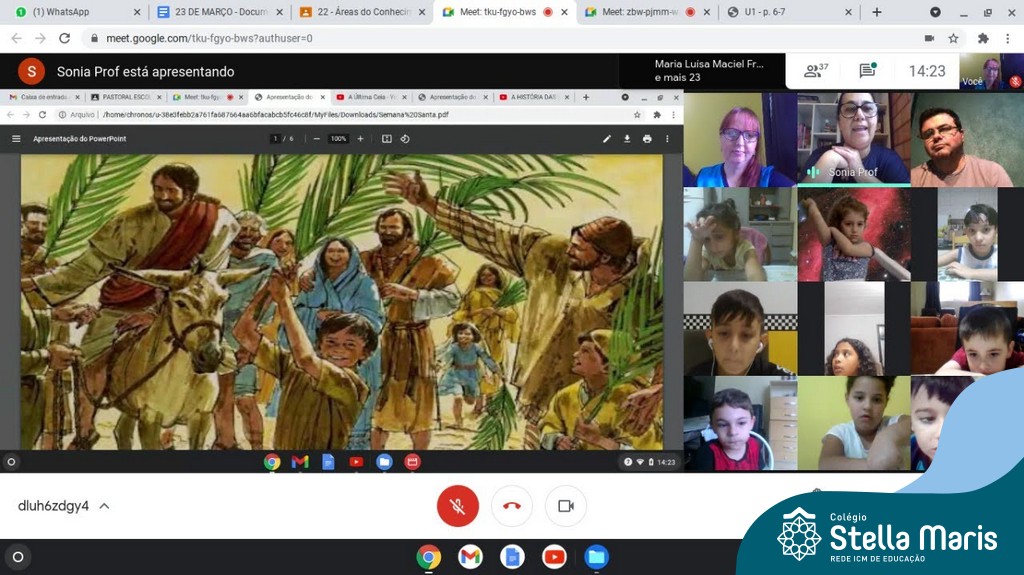
Task: Launch Gmail from the shelf
Action: (470, 557)
